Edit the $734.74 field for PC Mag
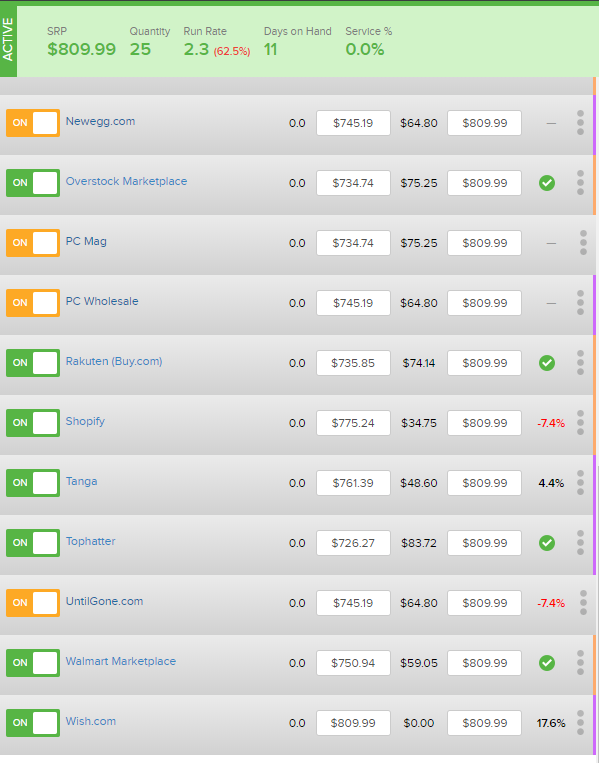599x763 pixels. click(x=353, y=243)
